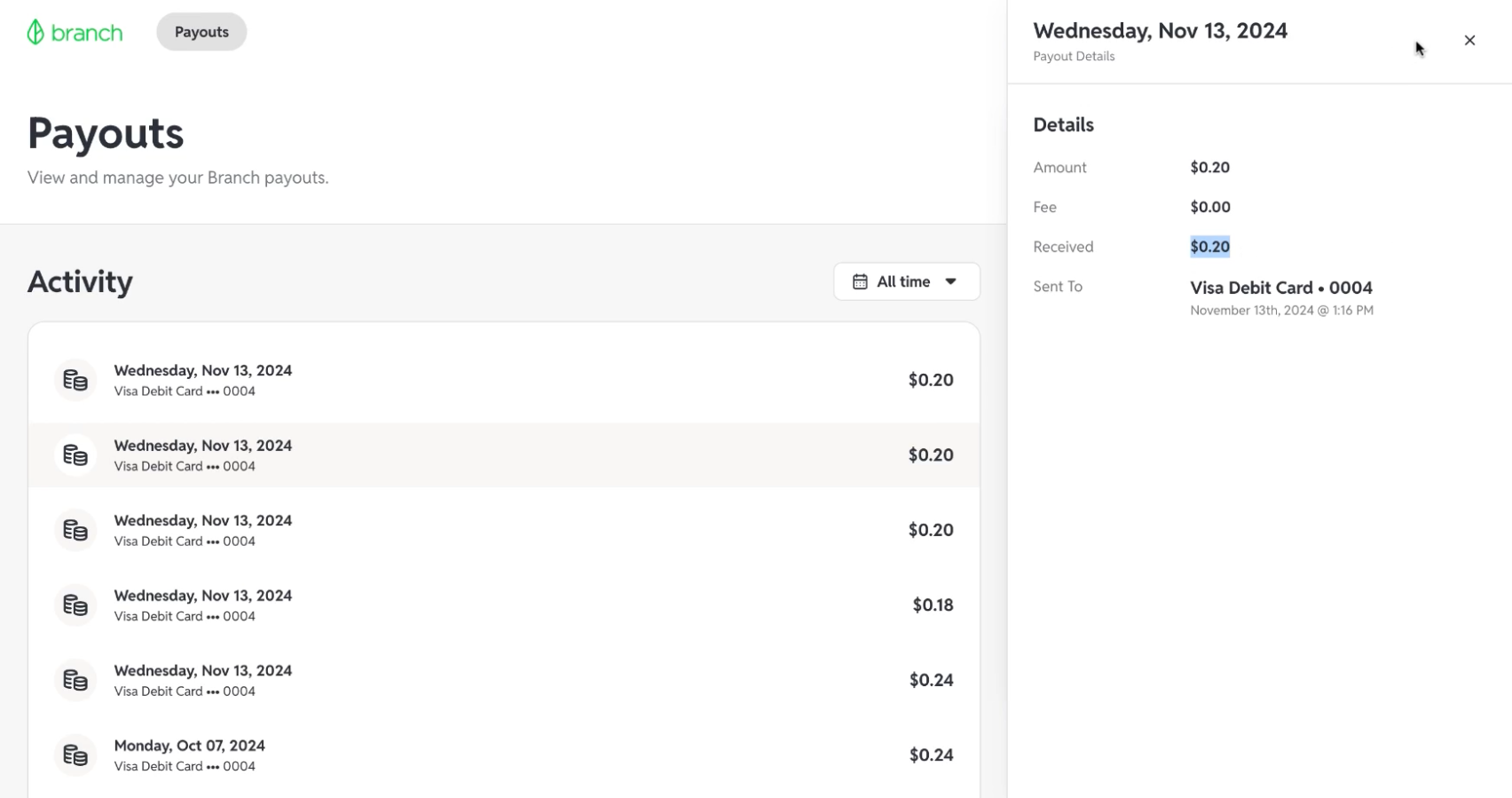Click the Fee $0.00 value
The image size is (1512, 798).
pyautogui.click(x=1209, y=207)
